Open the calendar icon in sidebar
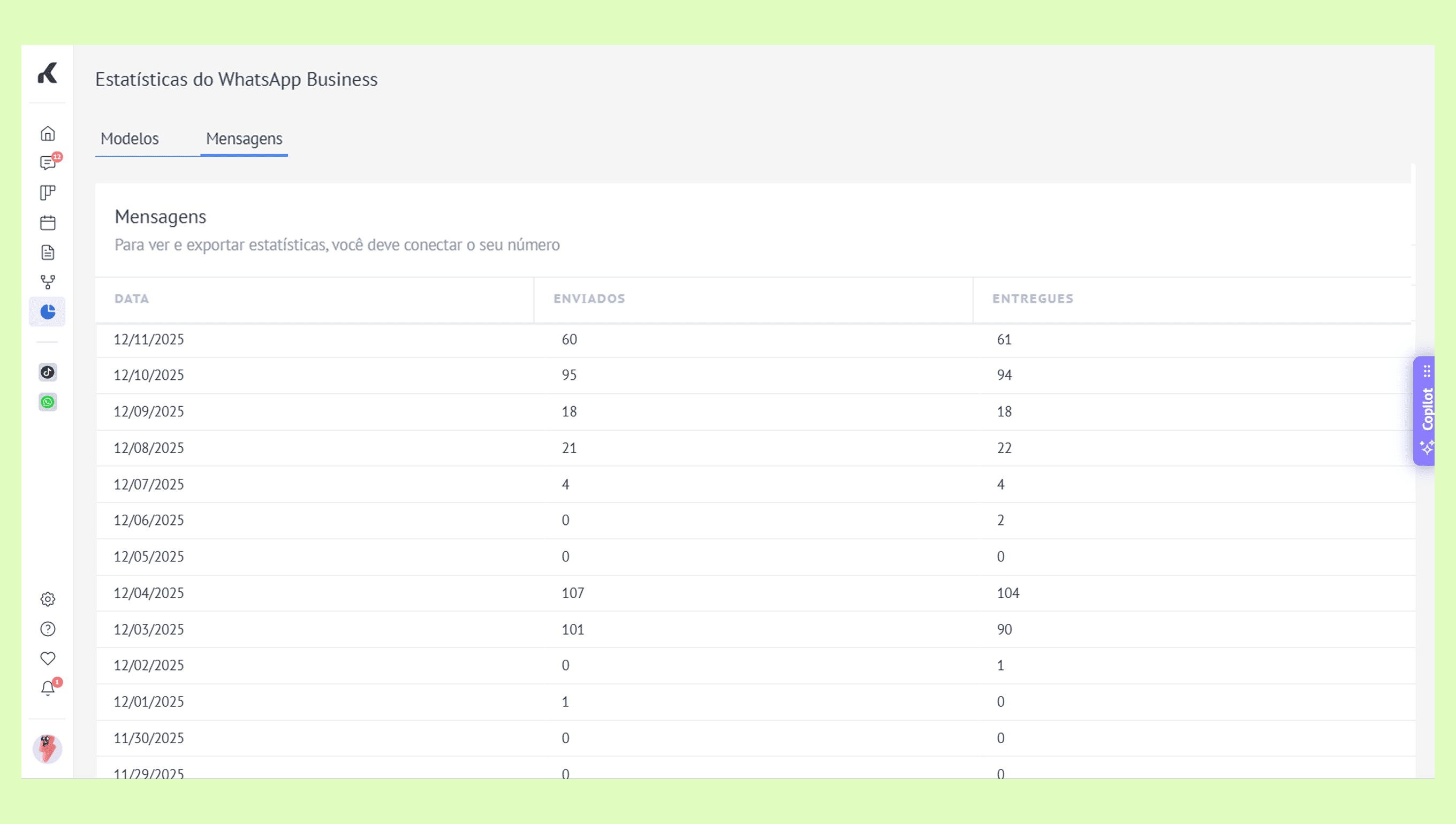1456x824 pixels. [x=48, y=223]
